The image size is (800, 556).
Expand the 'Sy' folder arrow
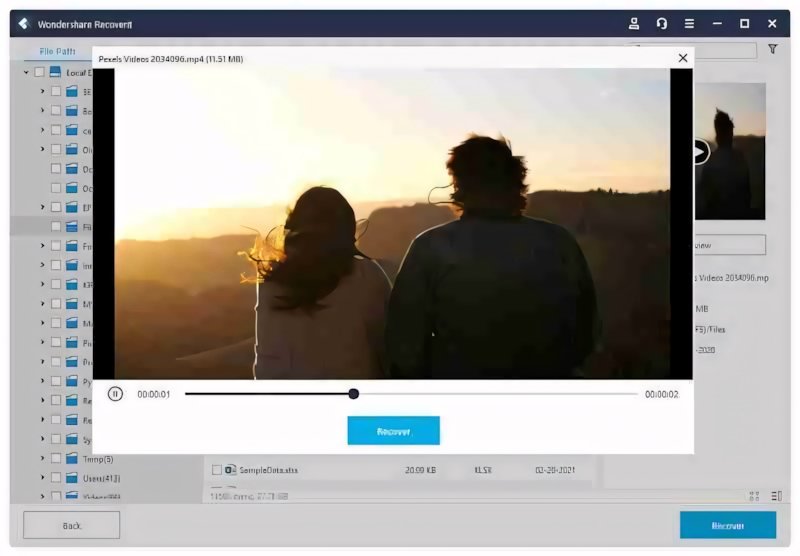(x=42, y=439)
